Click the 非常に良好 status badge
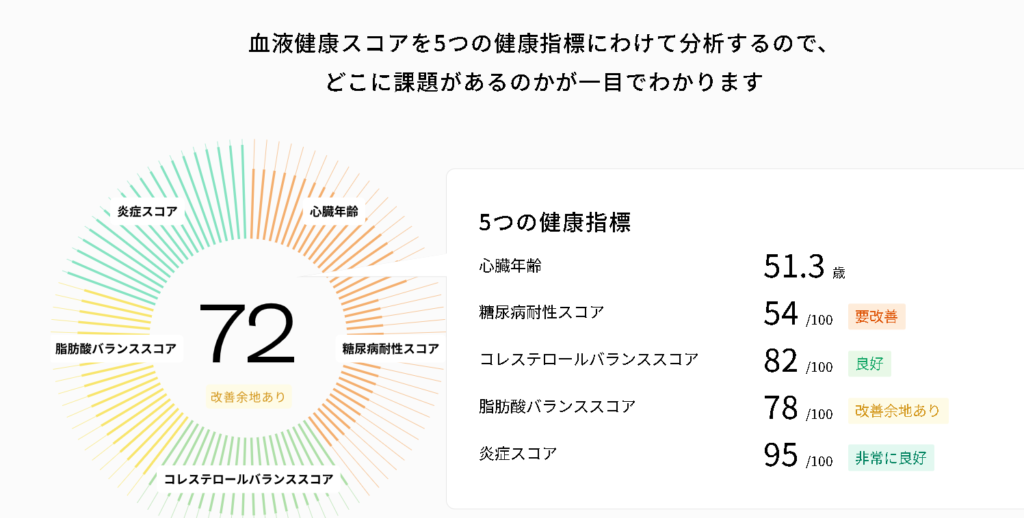 coord(890,458)
